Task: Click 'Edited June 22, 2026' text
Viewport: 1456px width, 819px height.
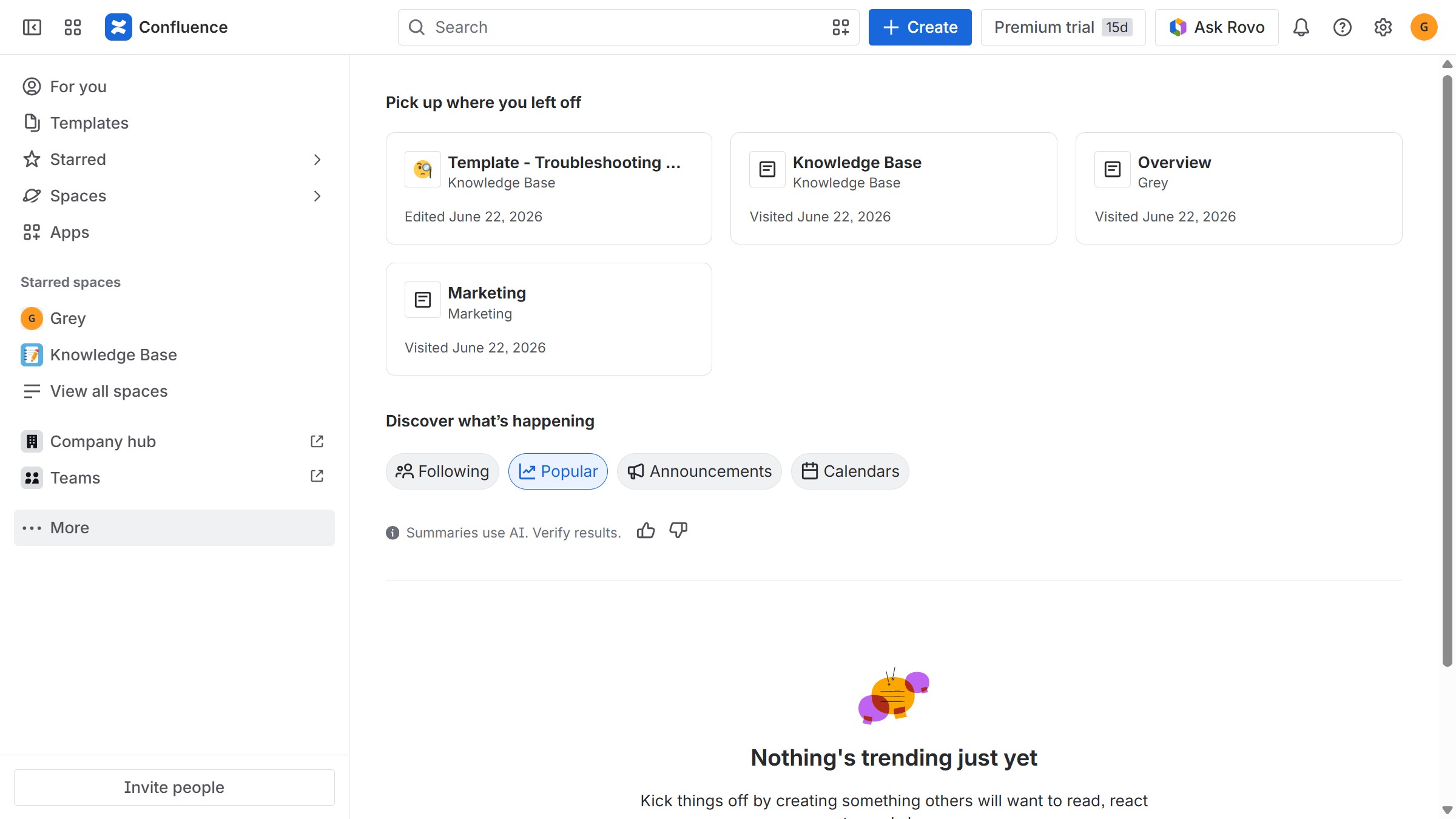Action: tap(473, 217)
